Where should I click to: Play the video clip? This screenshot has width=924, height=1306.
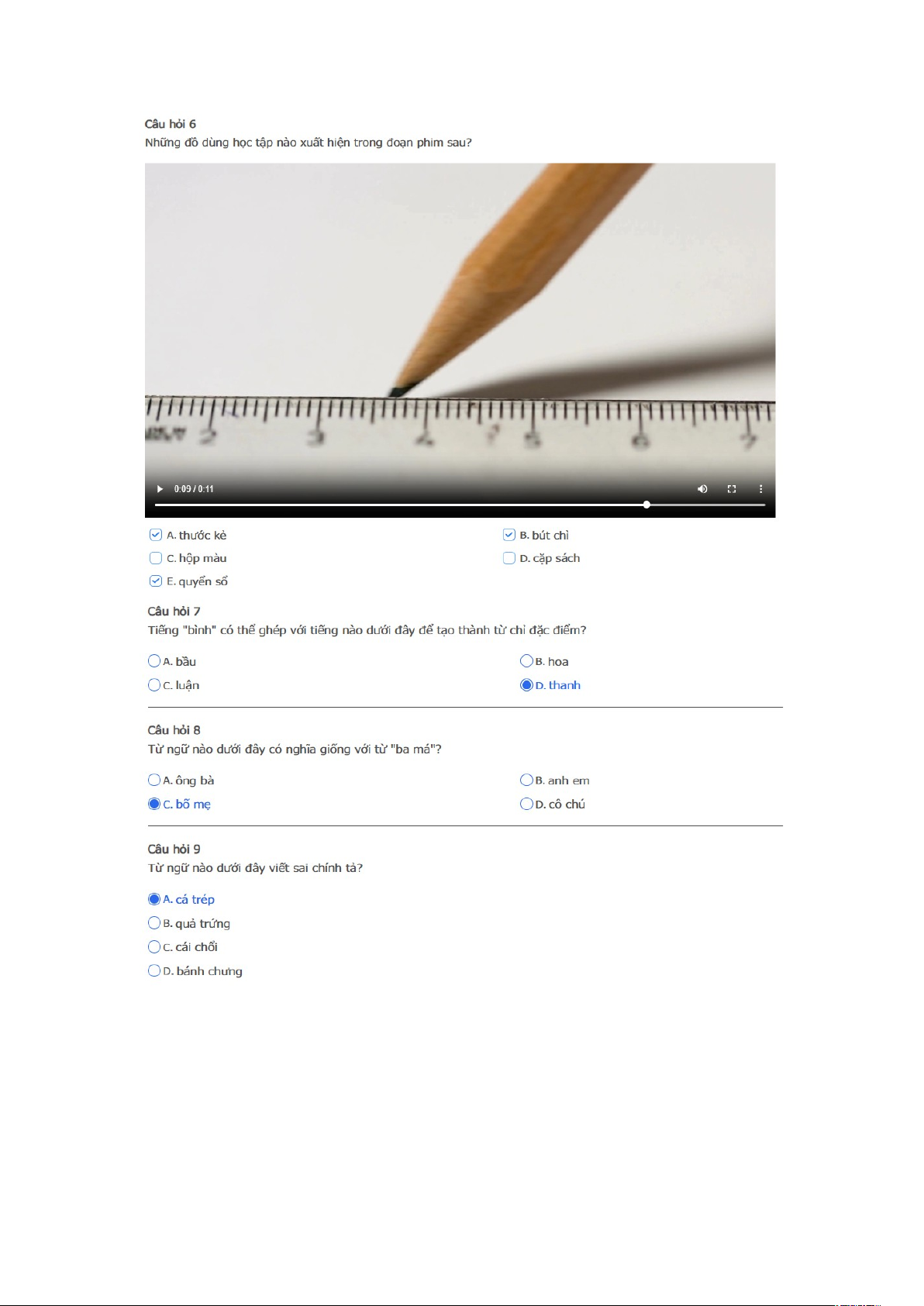point(160,489)
